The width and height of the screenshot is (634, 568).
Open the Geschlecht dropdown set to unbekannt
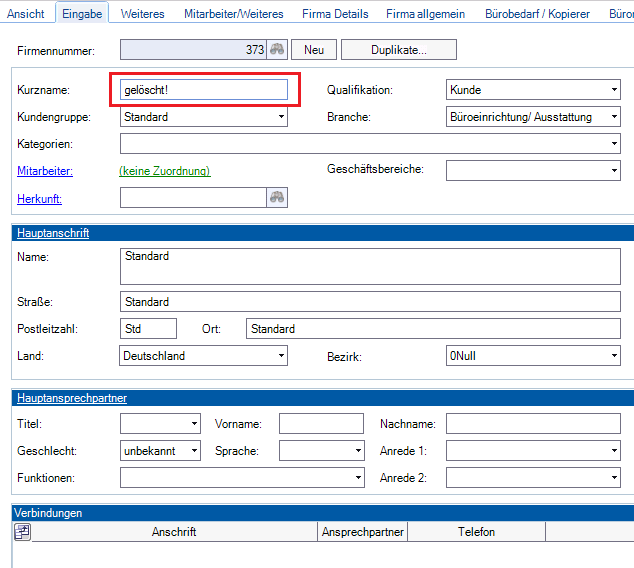coord(193,451)
